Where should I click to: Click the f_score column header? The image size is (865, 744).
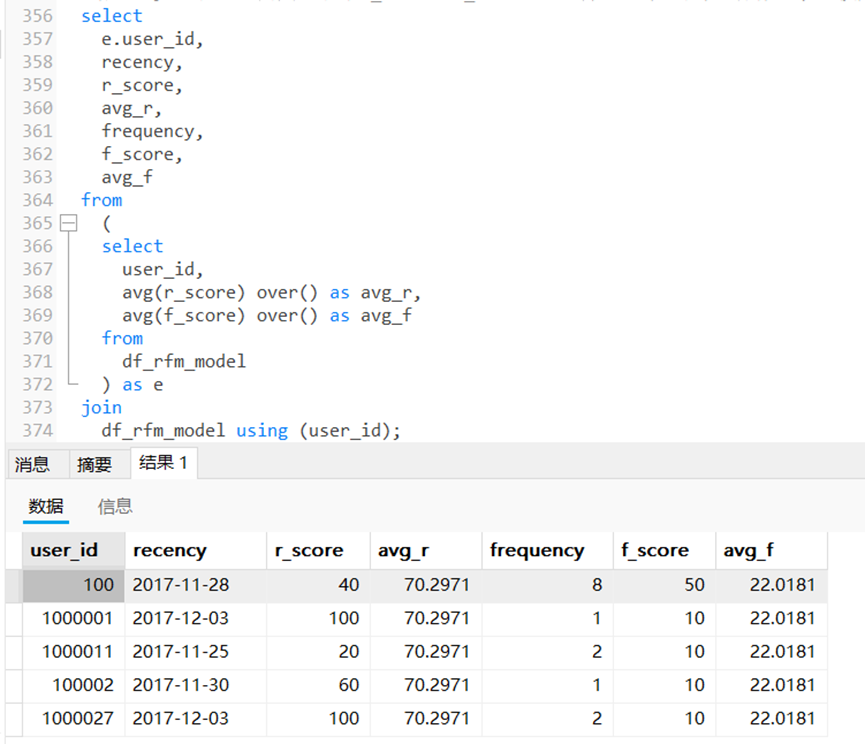tap(664, 550)
